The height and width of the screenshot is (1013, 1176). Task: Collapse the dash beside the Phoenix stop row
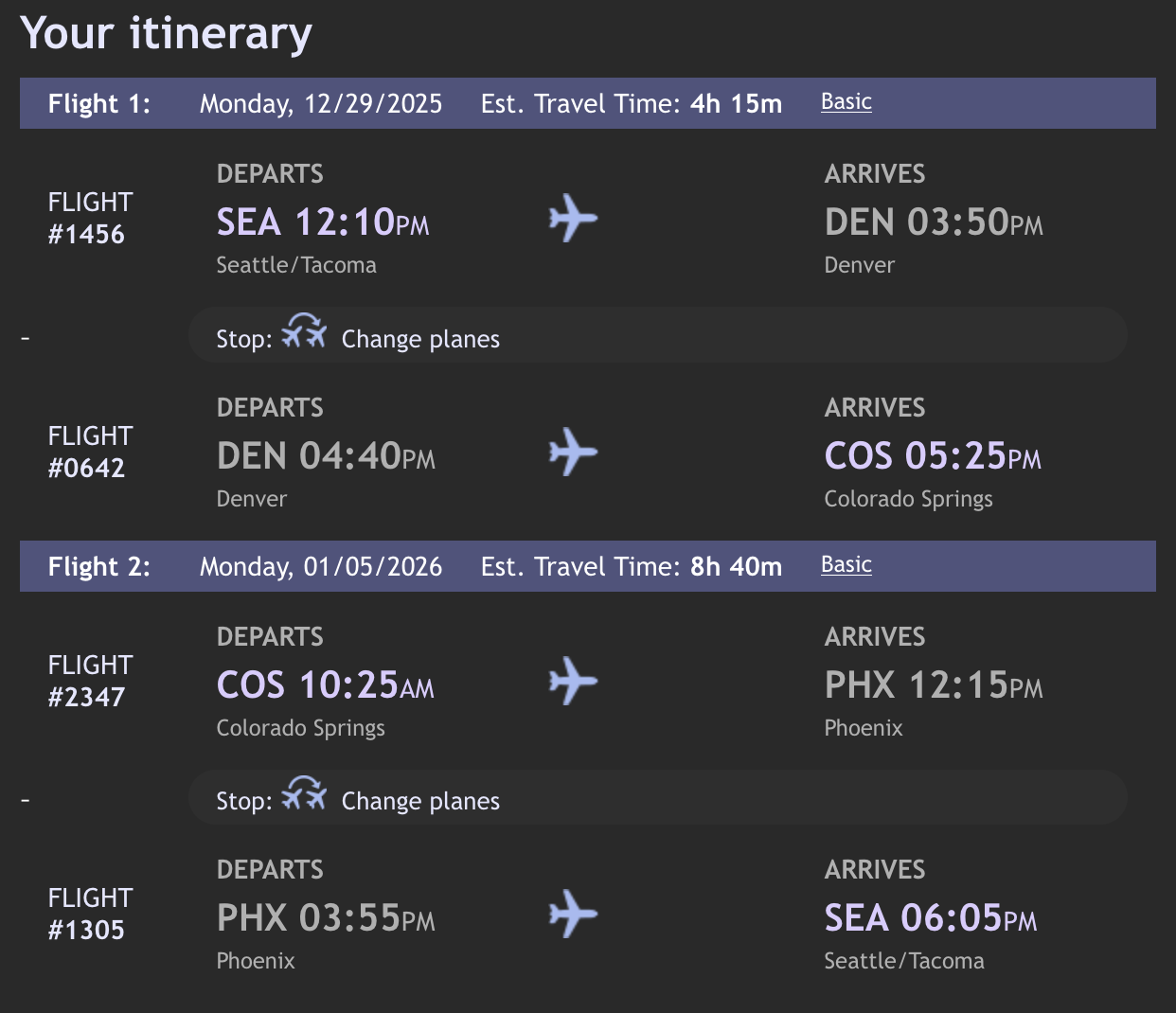coord(26,801)
